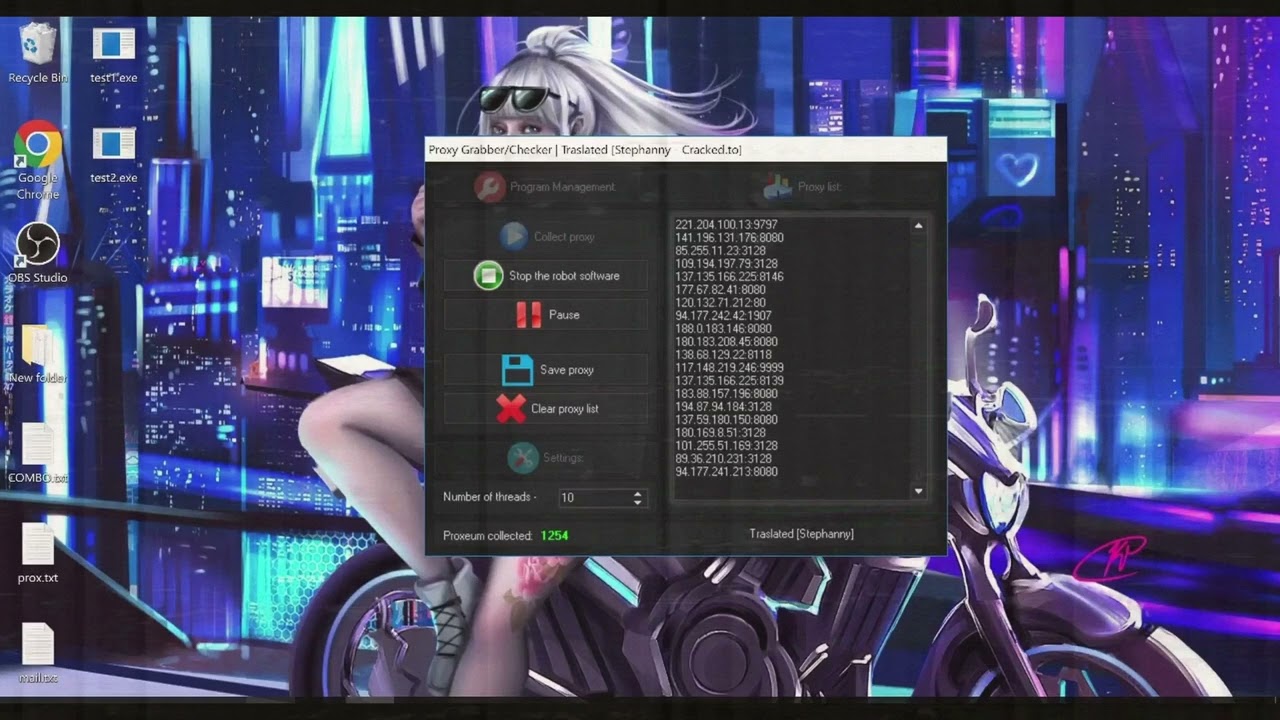Select proxy row 109.194.197.79:3128
Image resolution: width=1280 pixels, height=720 pixels.
(727, 264)
